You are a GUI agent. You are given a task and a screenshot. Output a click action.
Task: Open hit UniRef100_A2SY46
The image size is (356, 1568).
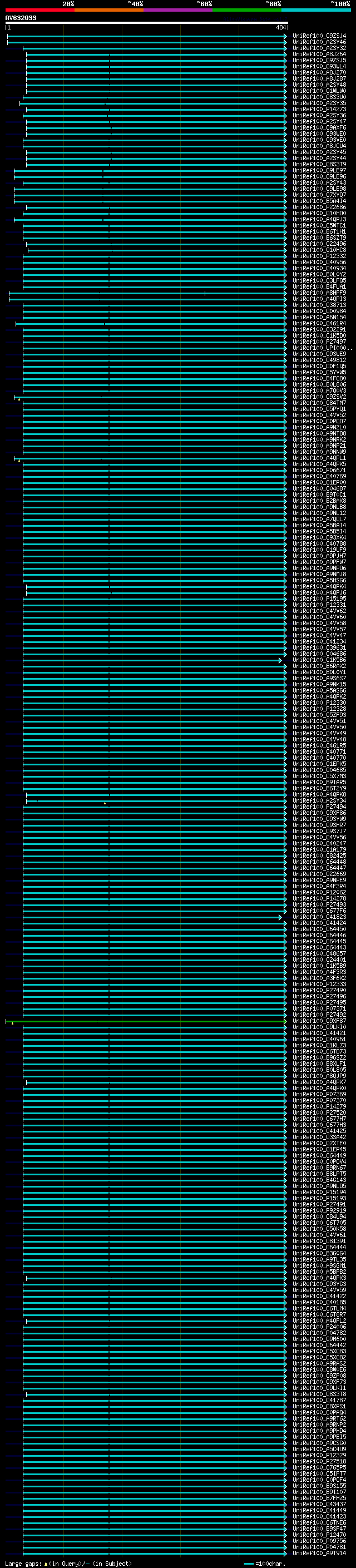pyautogui.click(x=319, y=42)
